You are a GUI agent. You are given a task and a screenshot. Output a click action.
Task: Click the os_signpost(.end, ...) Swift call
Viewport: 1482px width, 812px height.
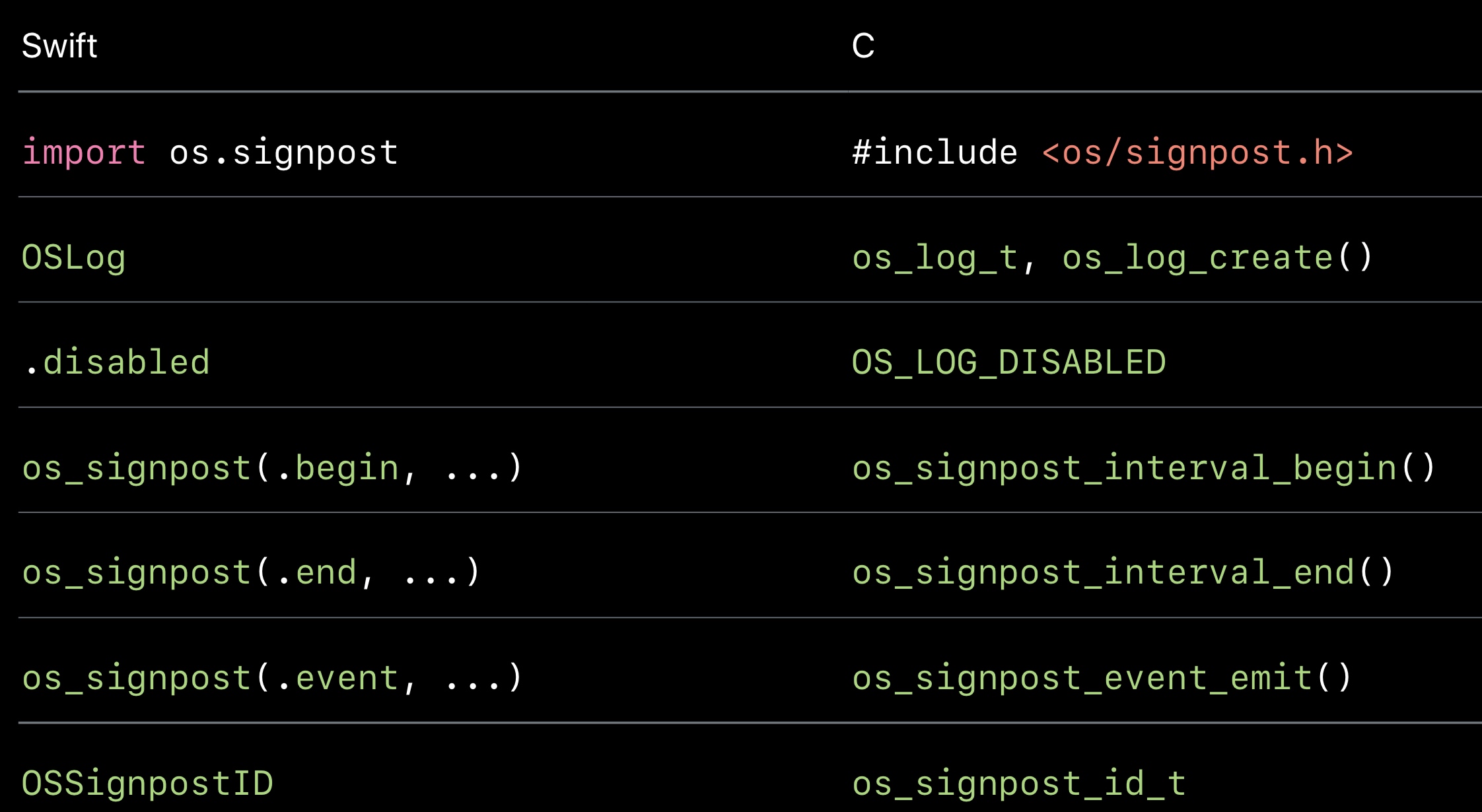pyautogui.click(x=251, y=572)
